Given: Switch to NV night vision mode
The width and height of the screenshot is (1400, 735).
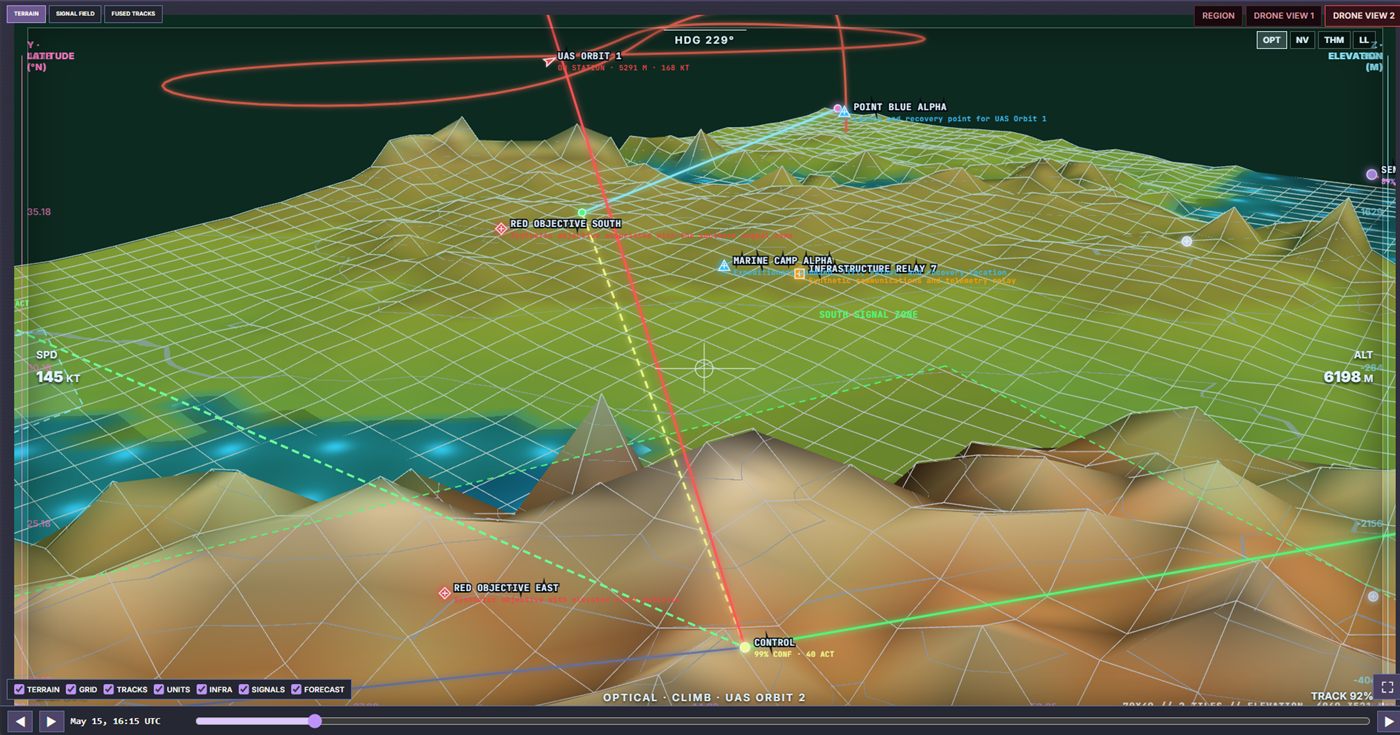Looking at the screenshot, I should tap(1302, 40).
